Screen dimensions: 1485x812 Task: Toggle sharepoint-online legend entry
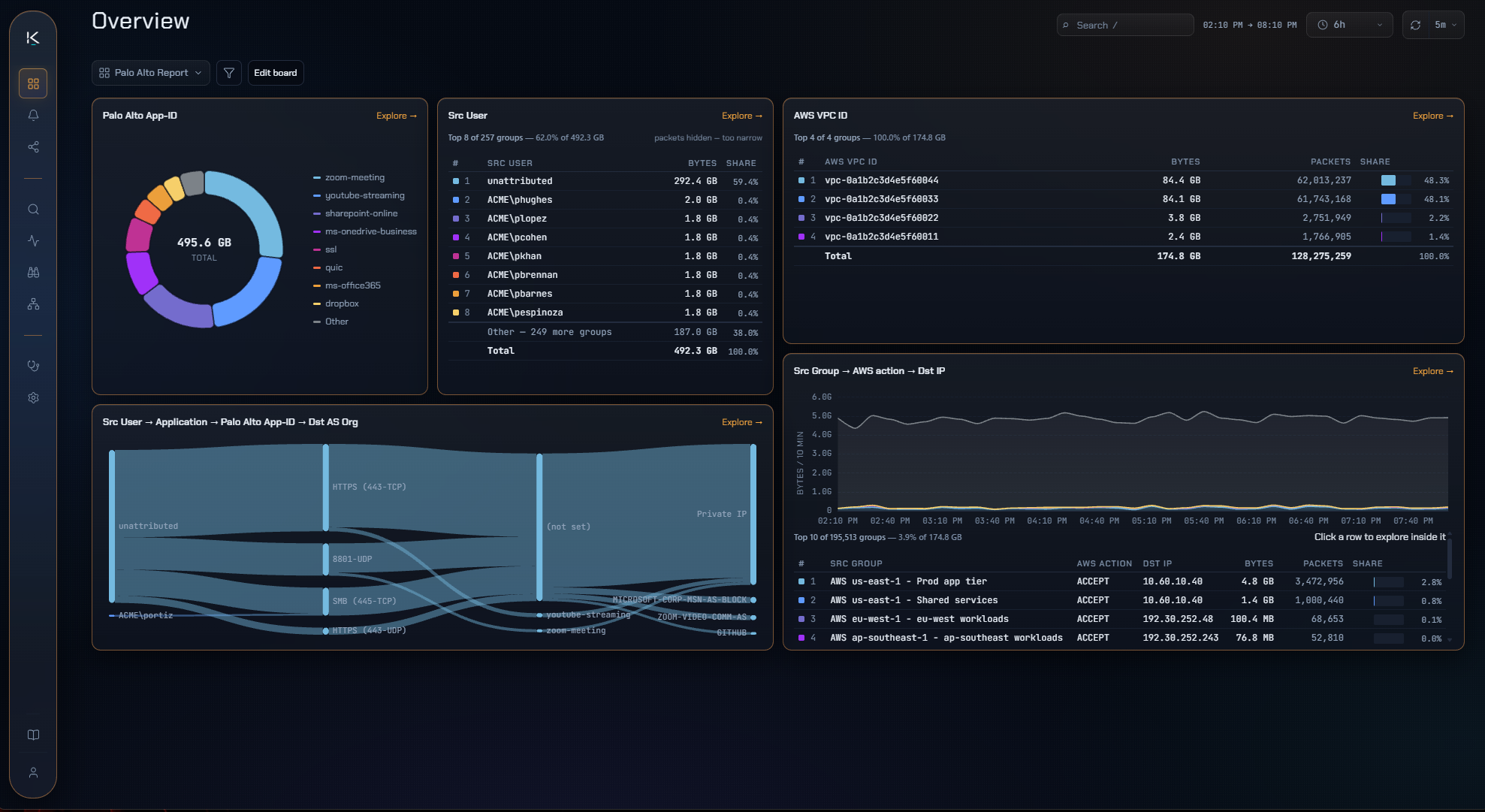pyautogui.click(x=356, y=213)
